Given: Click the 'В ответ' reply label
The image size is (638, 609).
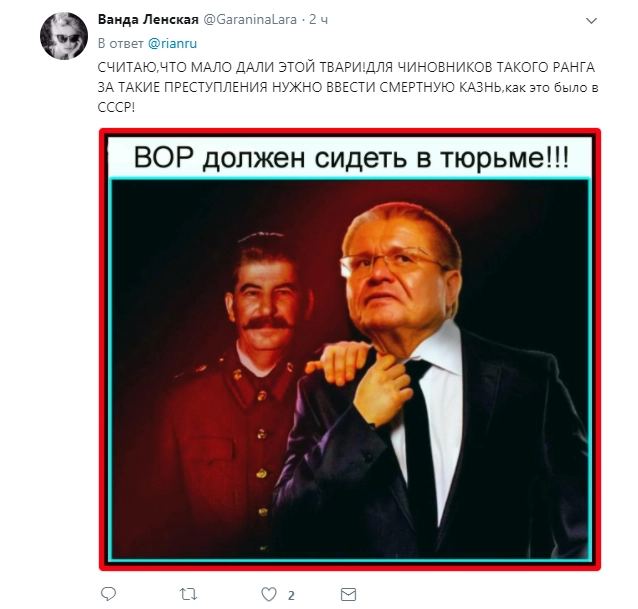Looking at the screenshot, I should click(120, 44).
